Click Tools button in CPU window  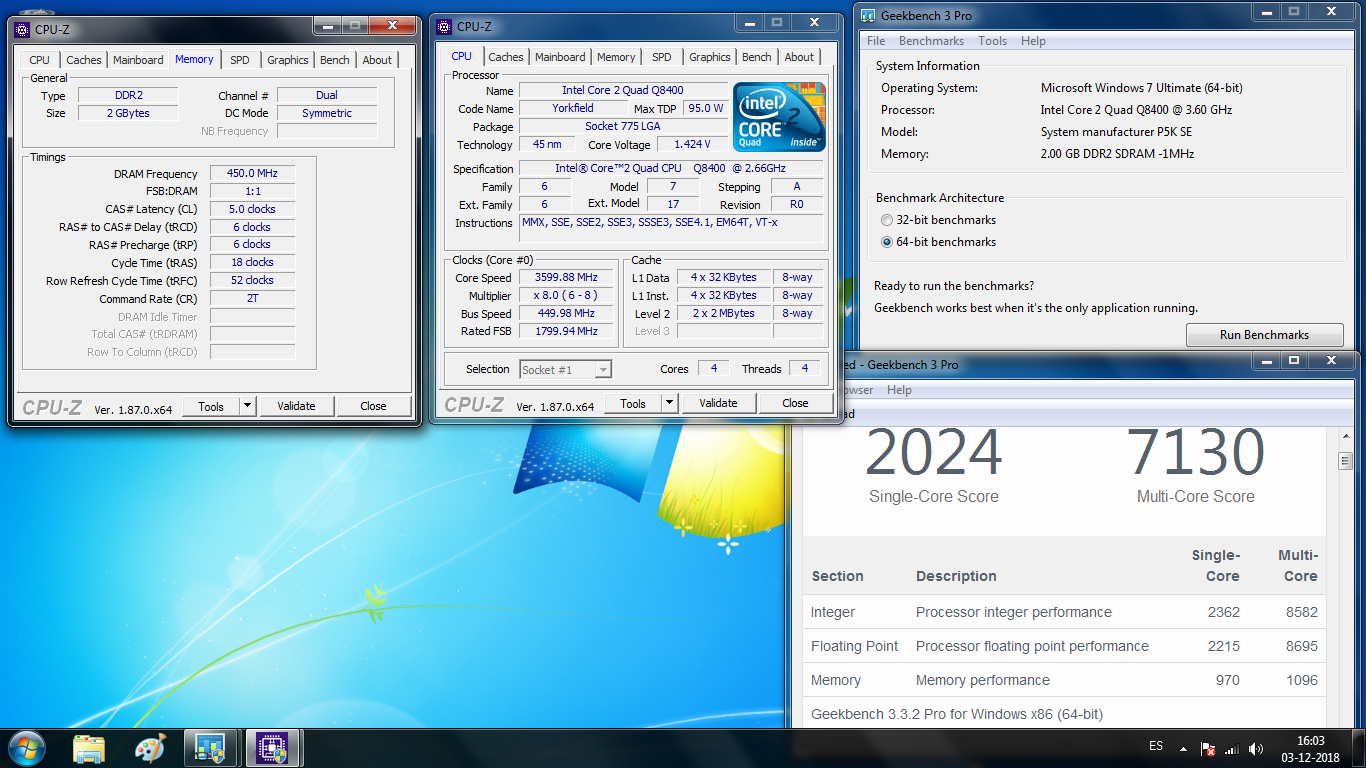click(633, 403)
